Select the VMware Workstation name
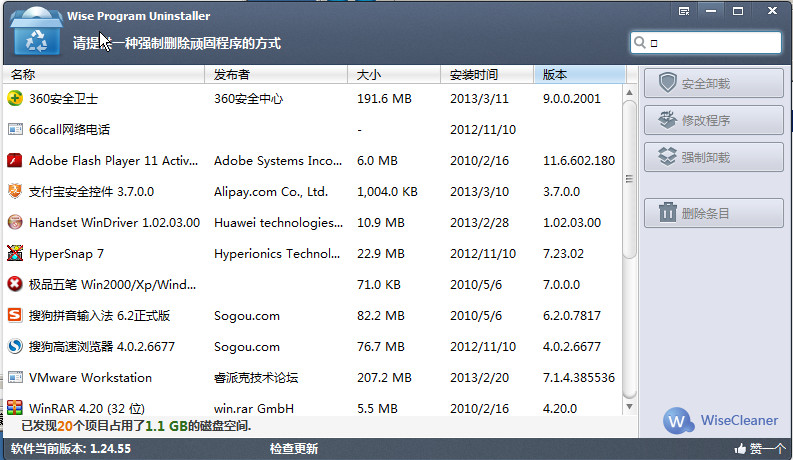The image size is (793, 460). pos(91,378)
